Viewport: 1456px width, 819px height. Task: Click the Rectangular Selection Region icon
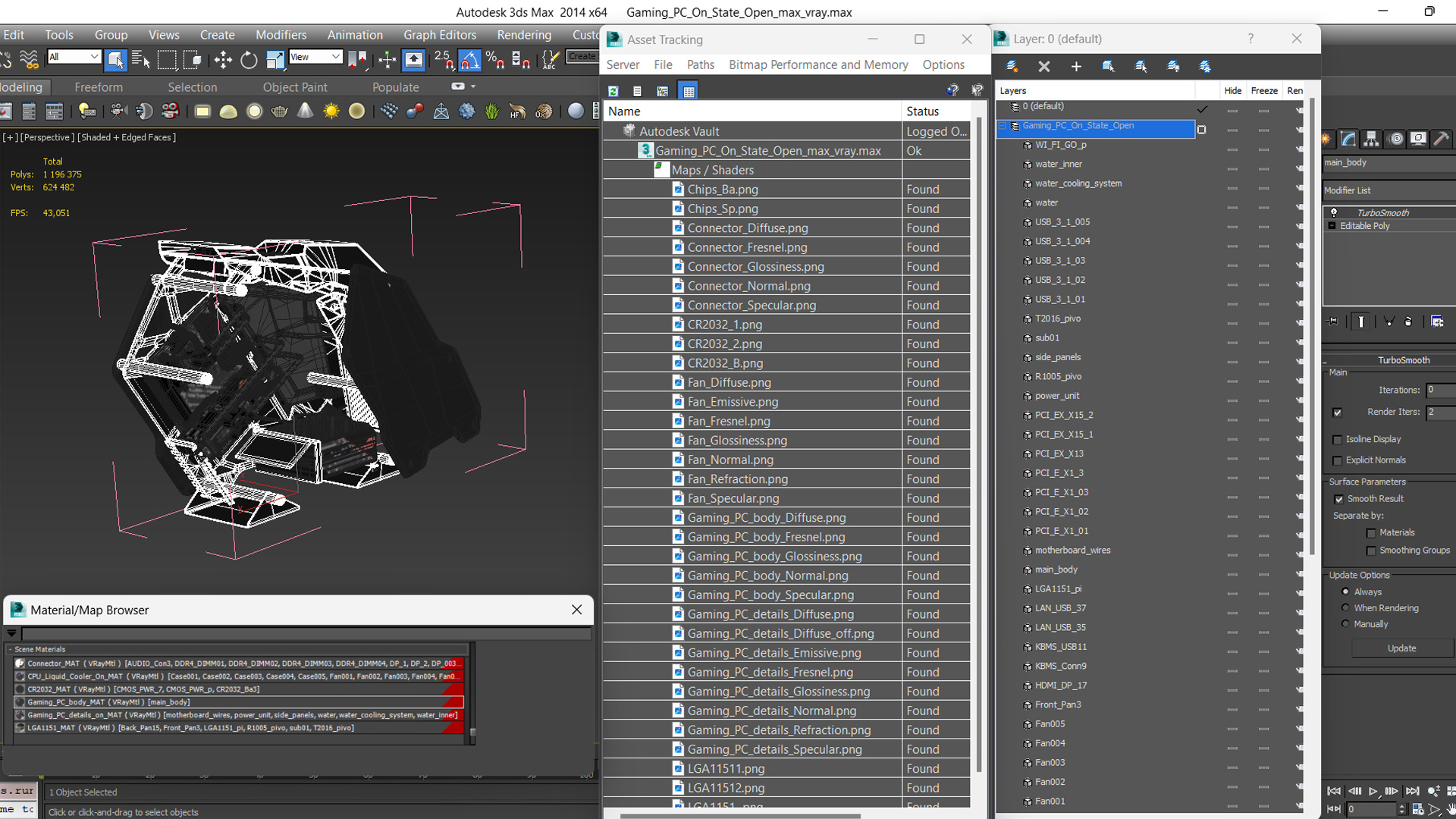coord(167,59)
